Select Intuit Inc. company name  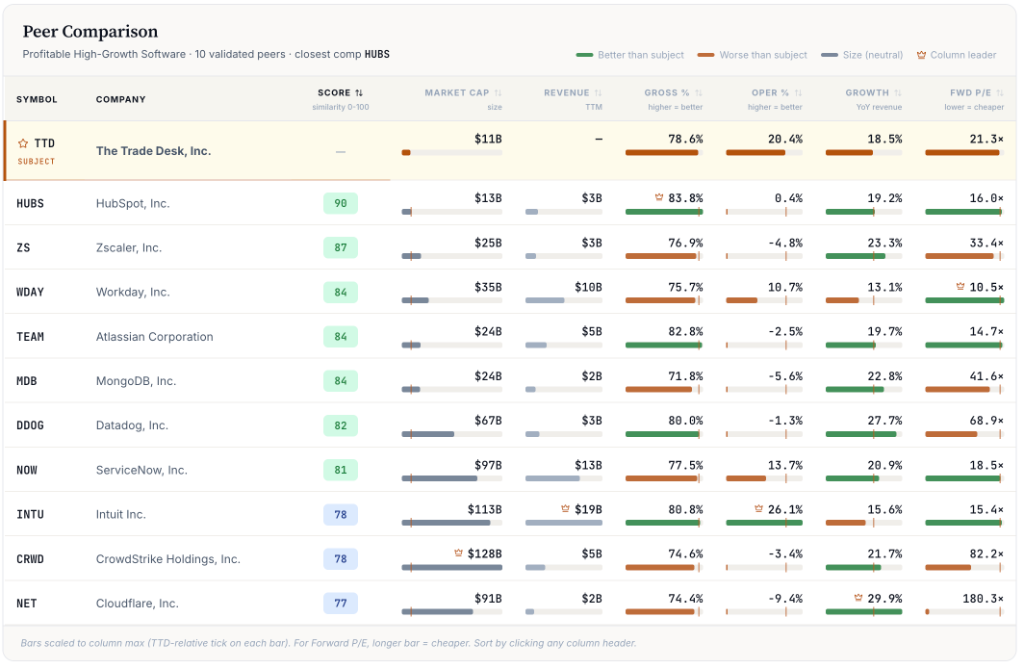click(121, 514)
